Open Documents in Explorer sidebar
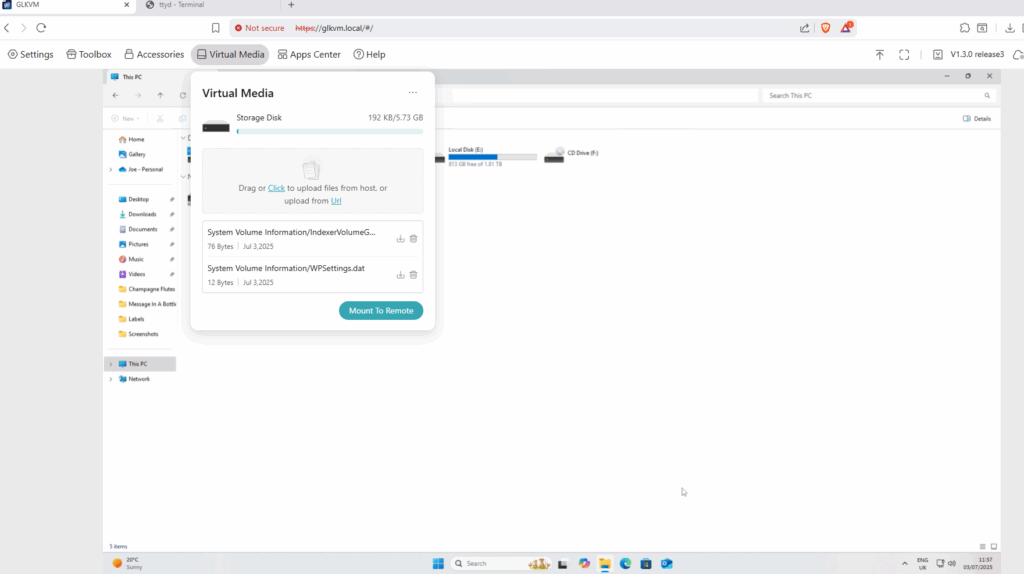Screen dimensions: 1024x574 click(x=142, y=229)
